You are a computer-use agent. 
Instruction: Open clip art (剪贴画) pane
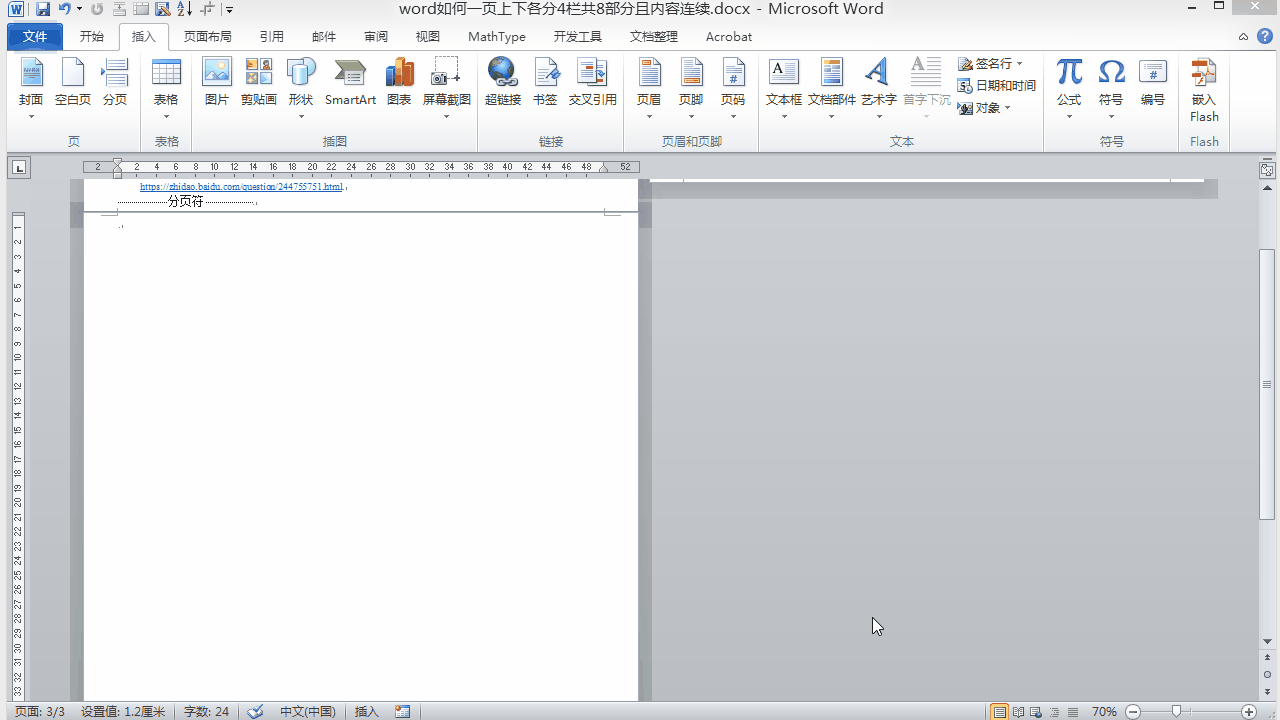(259, 83)
